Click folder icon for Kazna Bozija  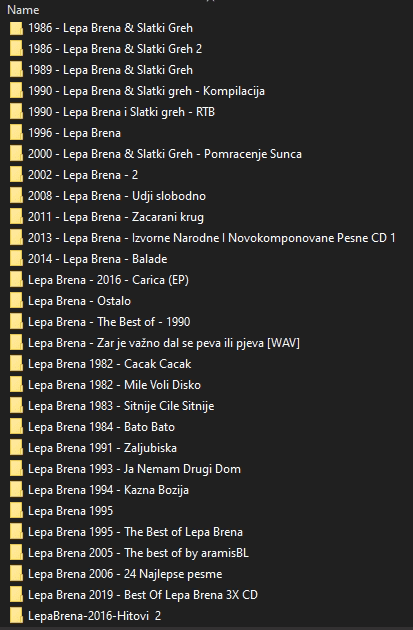16,490
